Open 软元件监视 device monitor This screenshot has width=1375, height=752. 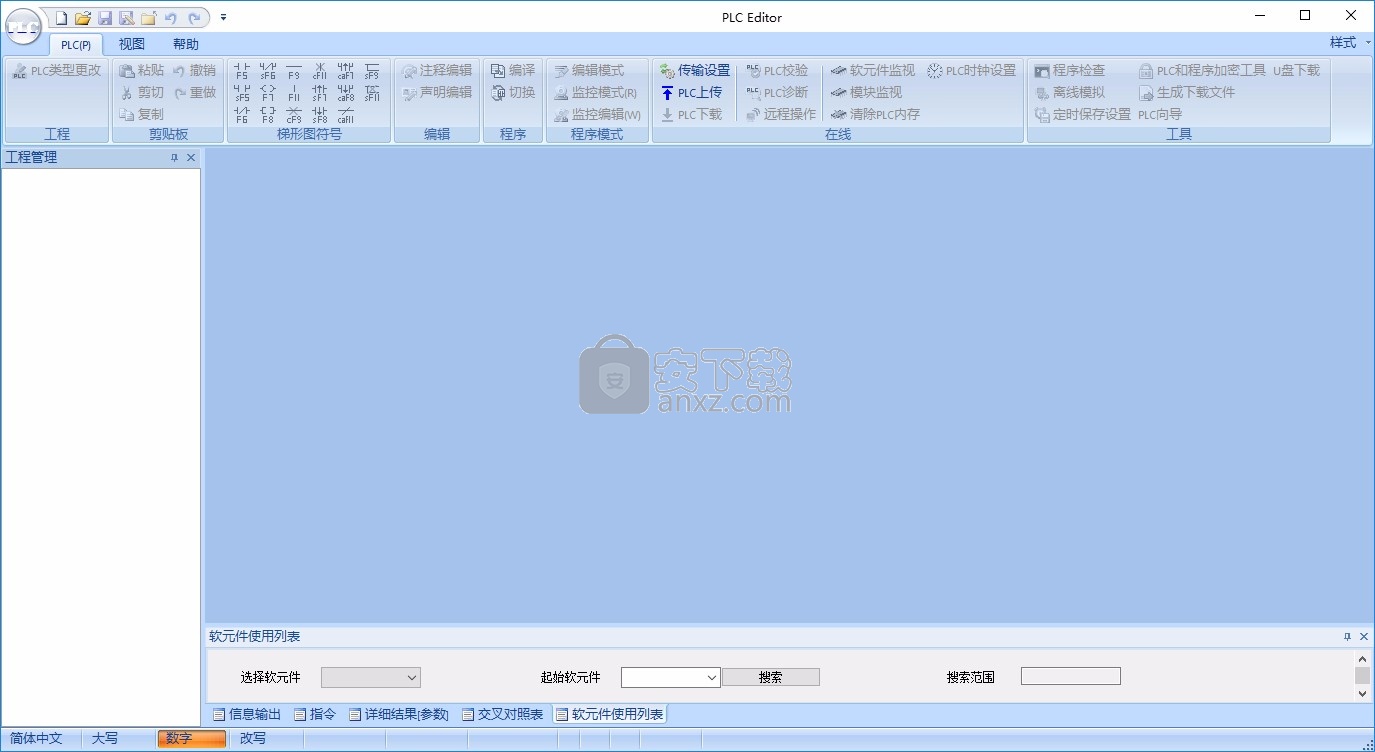(x=873, y=70)
